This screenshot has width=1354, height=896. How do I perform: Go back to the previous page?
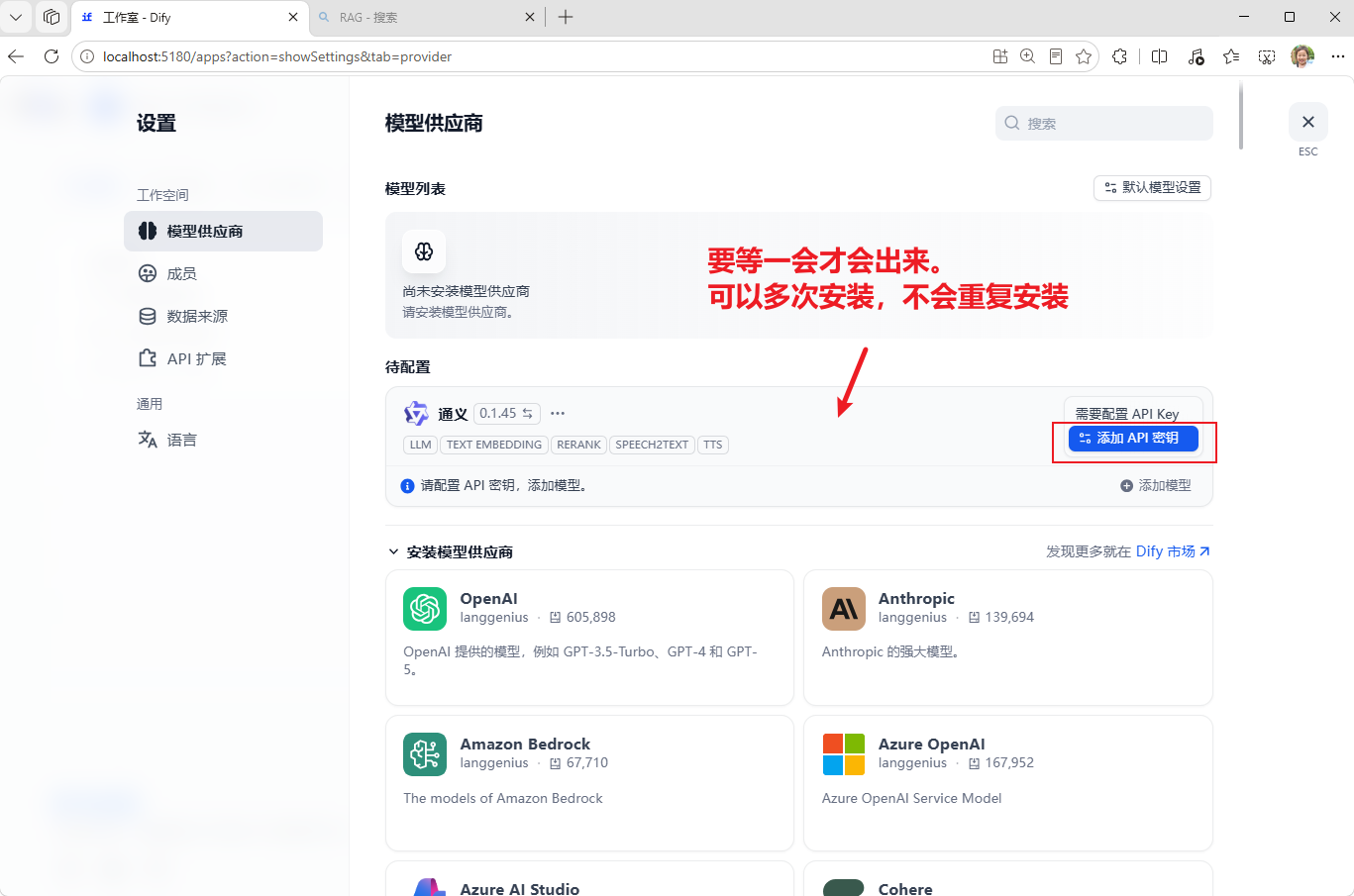coord(16,56)
